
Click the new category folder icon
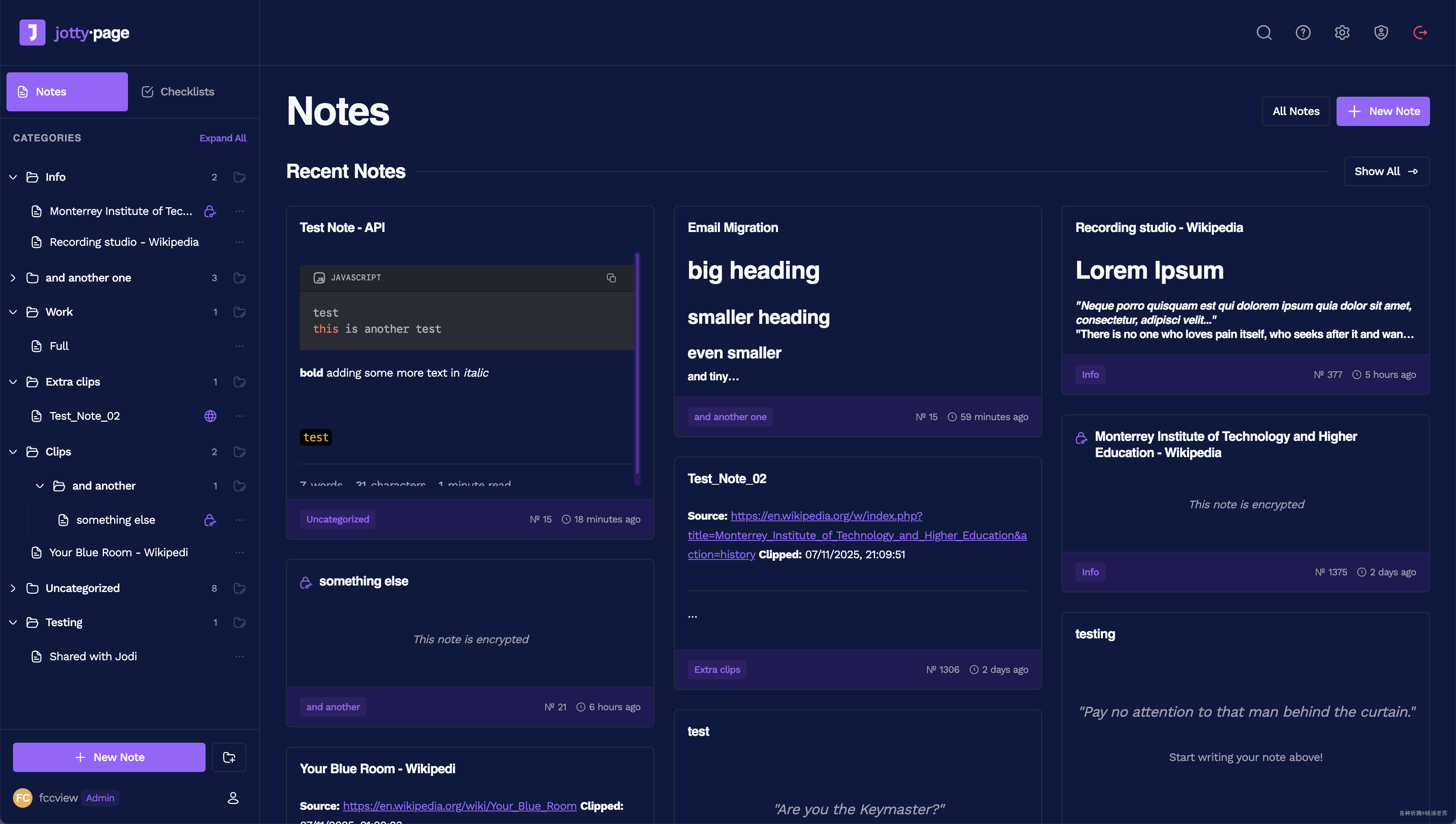click(x=229, y=757)
